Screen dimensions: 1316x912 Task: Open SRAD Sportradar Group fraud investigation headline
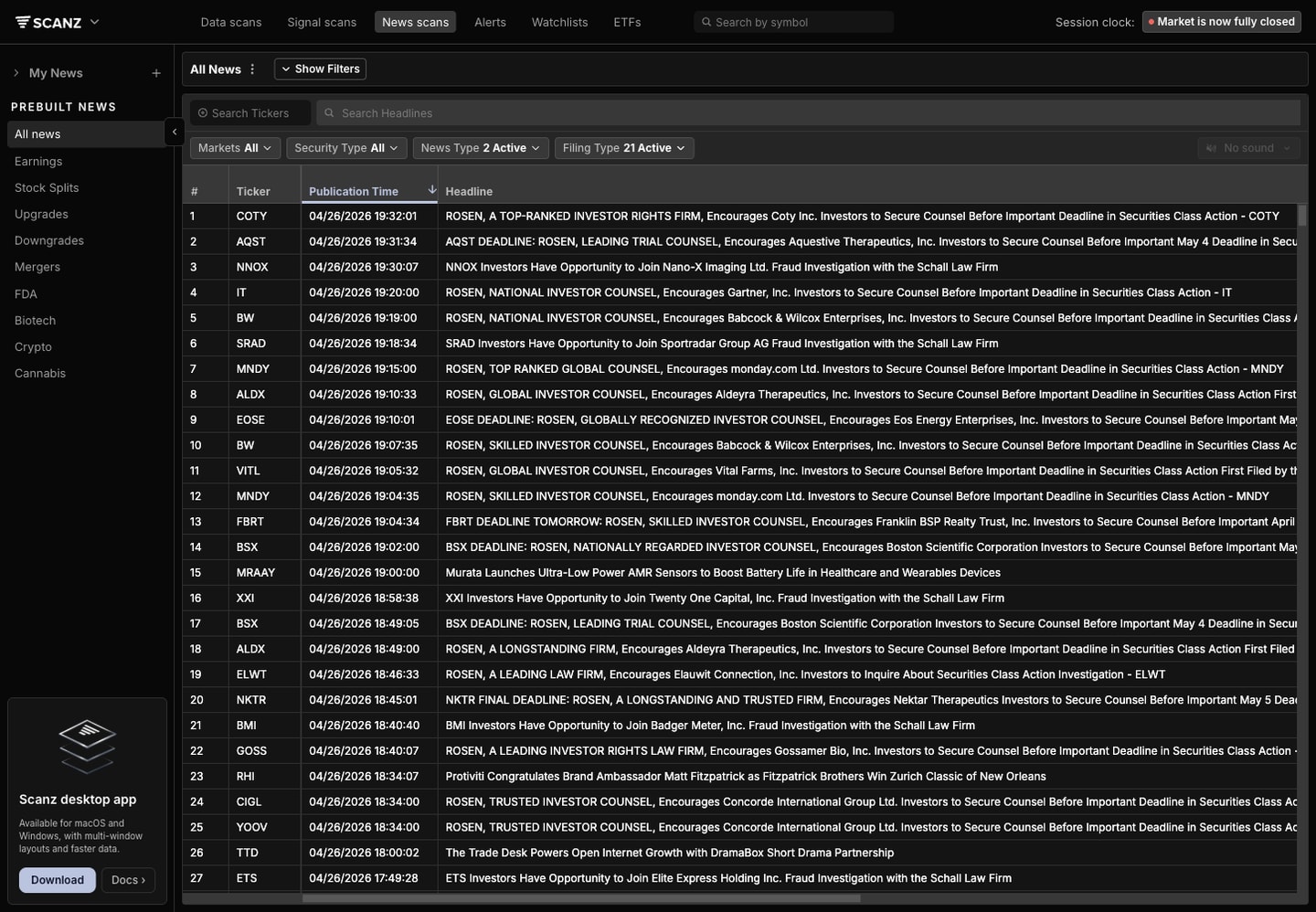pyautogui.click(x=721, y=344)
